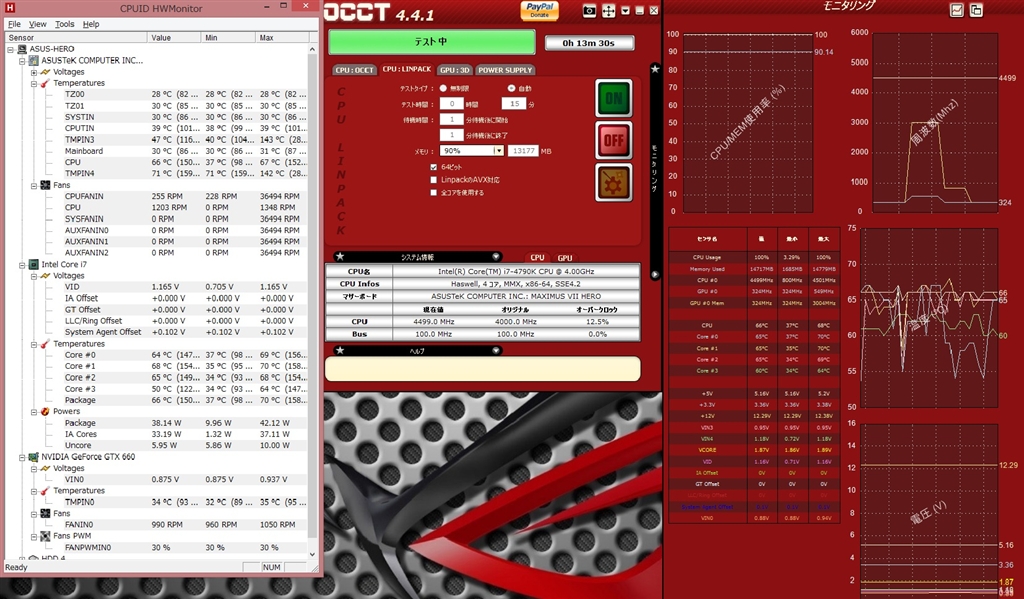Expand the motherboard Voltages node
Image resolution: width=1024 pixels, height=599 pixels.
click(34, 72)
